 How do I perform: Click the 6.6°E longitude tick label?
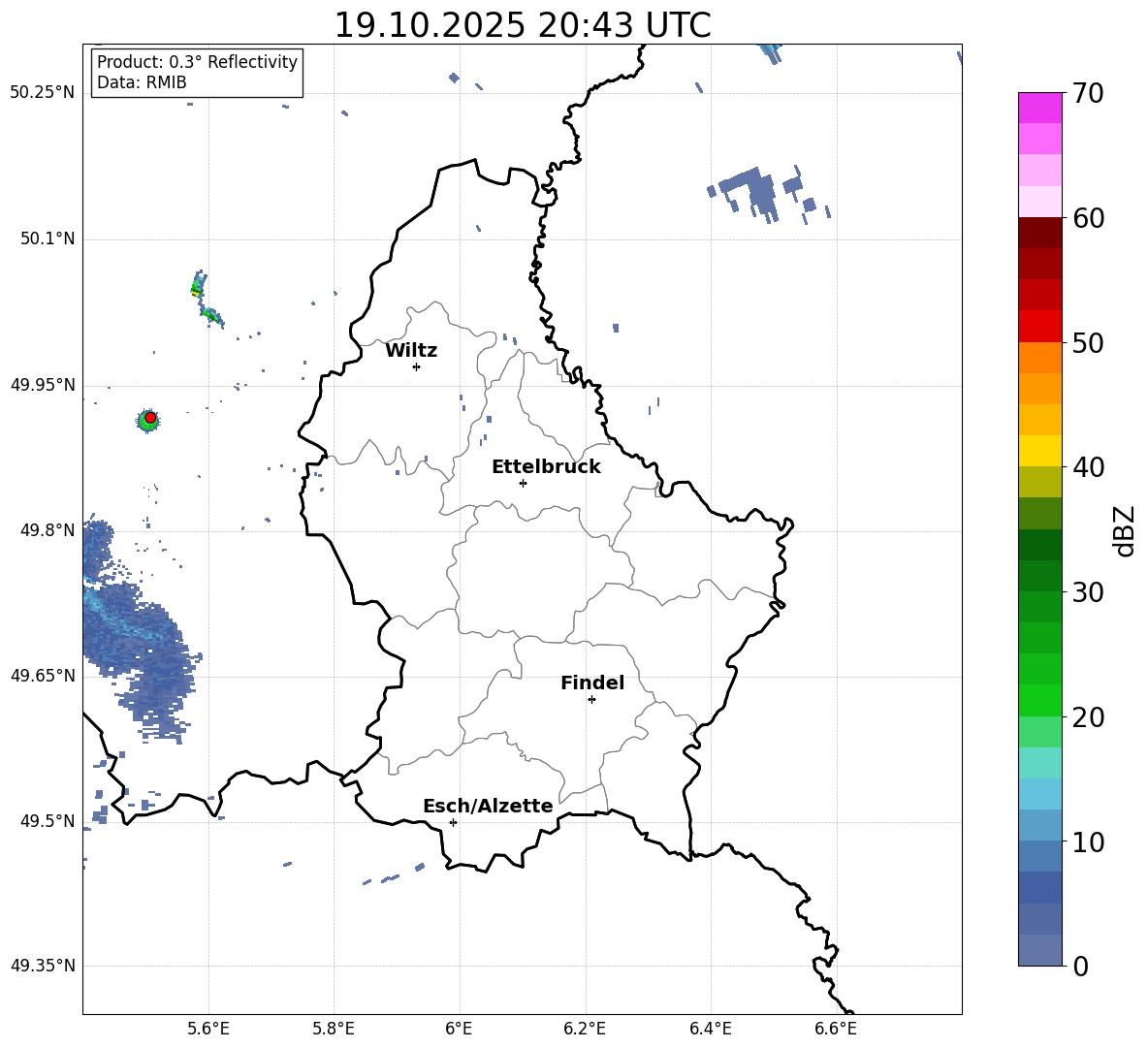836,1029
